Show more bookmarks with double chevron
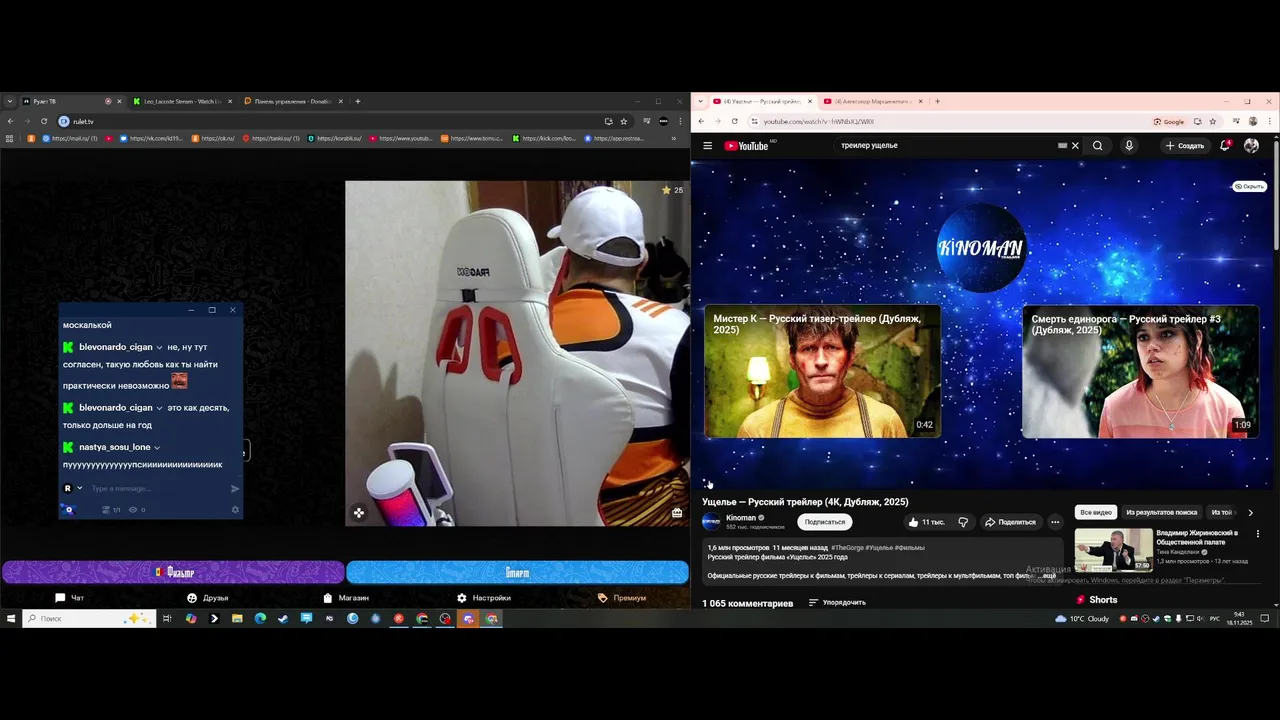Viewport: 1280px width, 720px height. [x=673, y=139]
